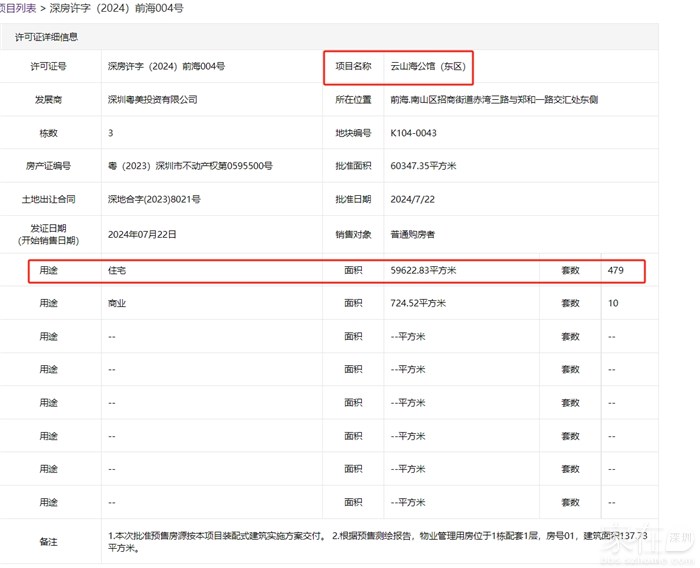The height and width of the screenshot is (568, 700).
Task: Click the unit count 479
Action: point(615,270)
